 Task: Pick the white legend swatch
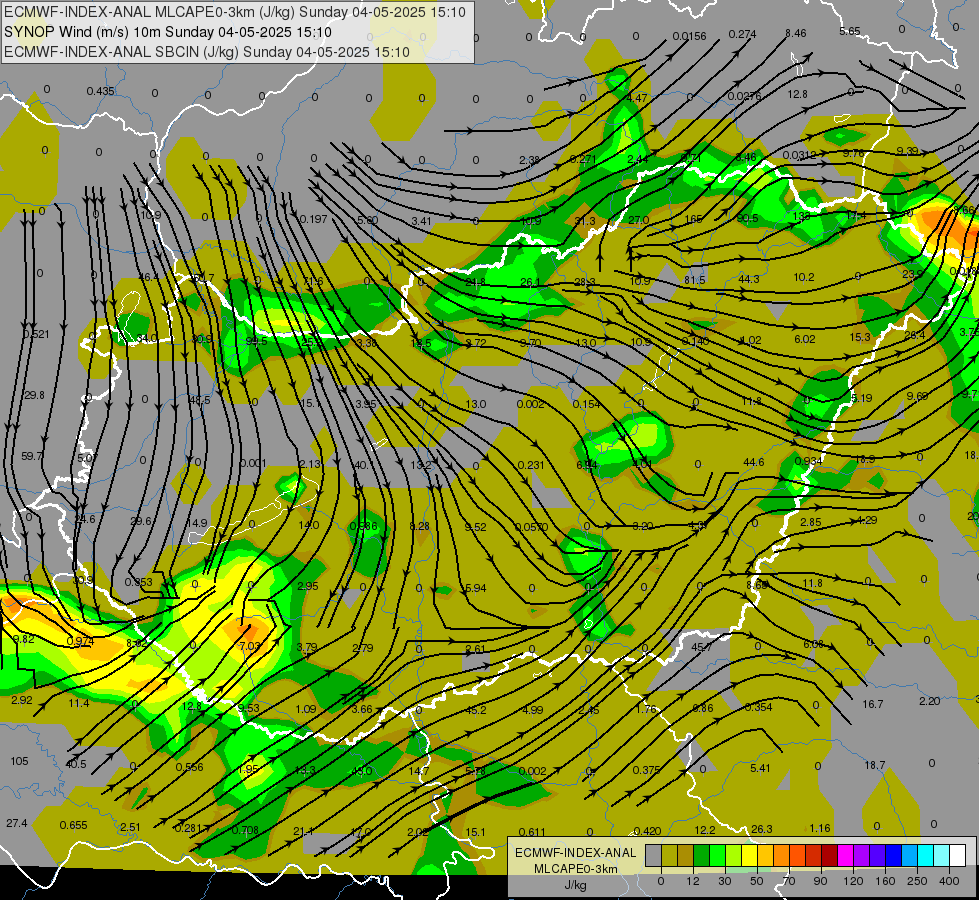point(958,856)
